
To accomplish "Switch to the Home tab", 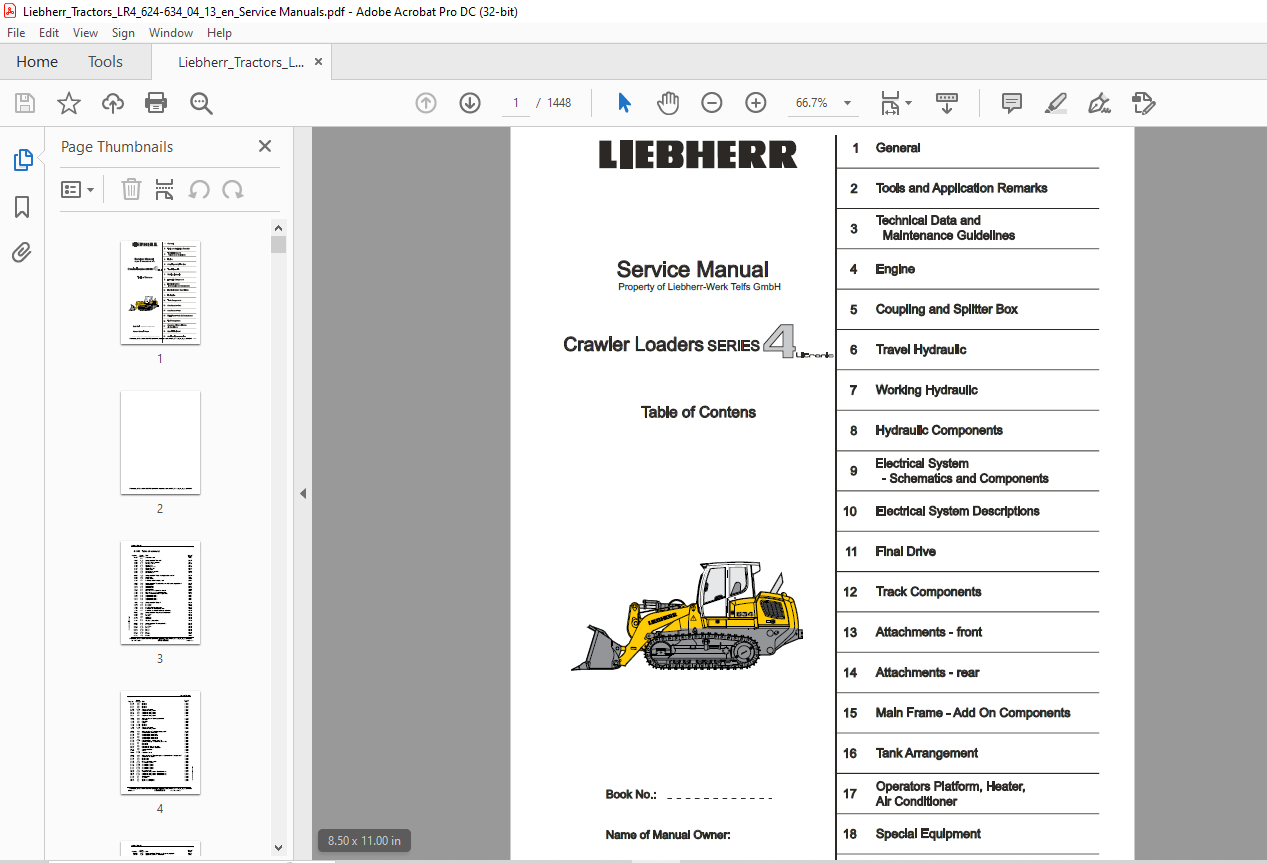I will tap(37, 62).
